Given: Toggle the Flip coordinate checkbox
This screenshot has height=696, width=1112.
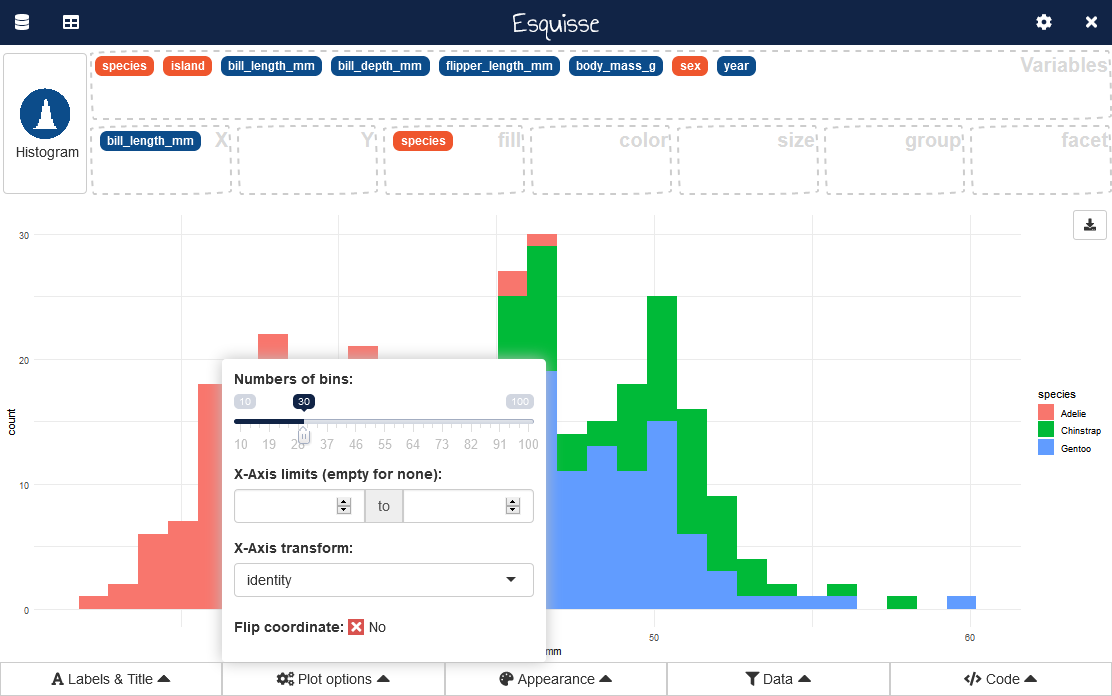Looking at the screenshot, I should click(356, 627).
